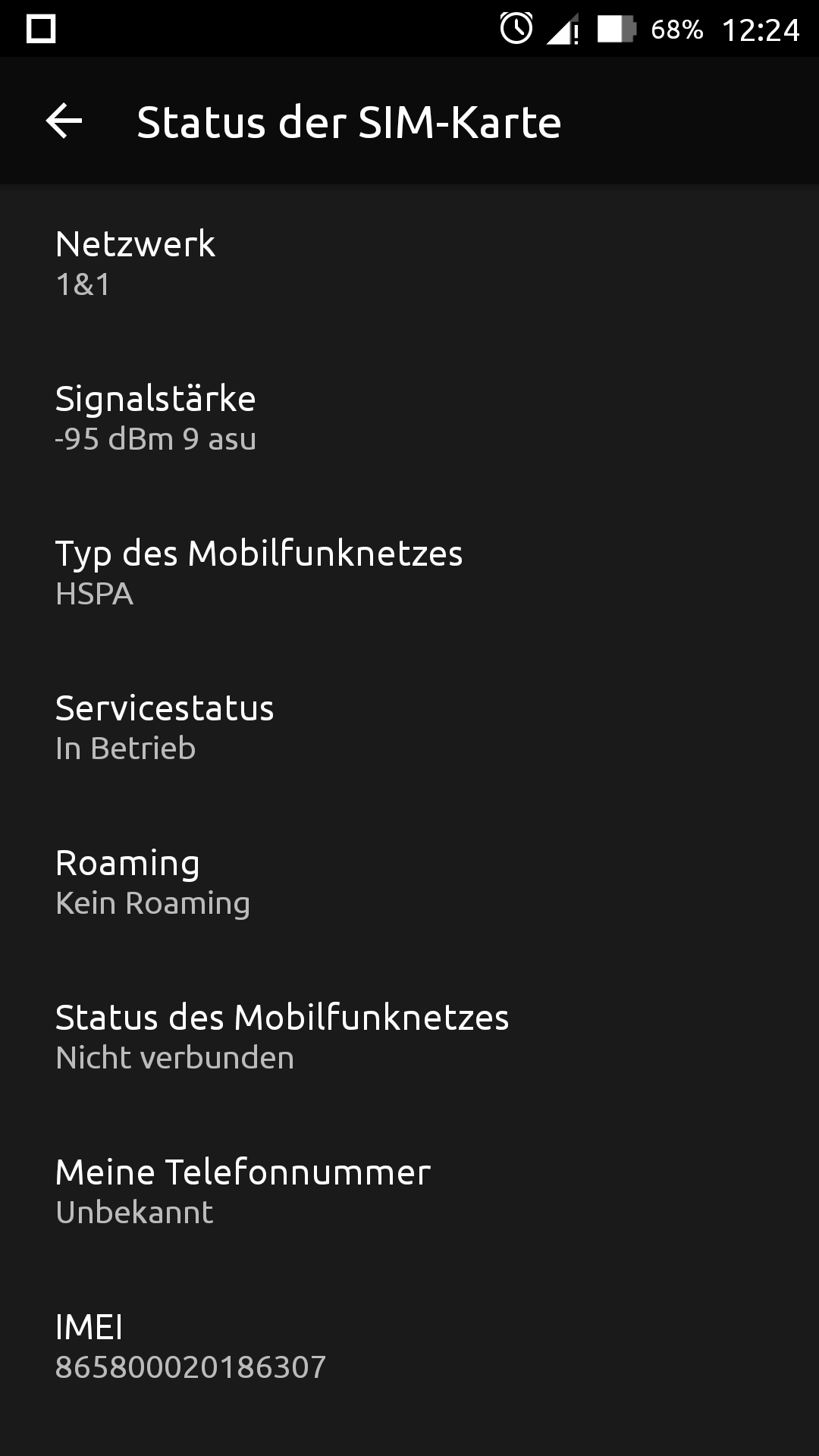819x1456 pixels.
Task: Tap the alarm clock status icon
Action: pyautogui.click(x=516, y=29)
